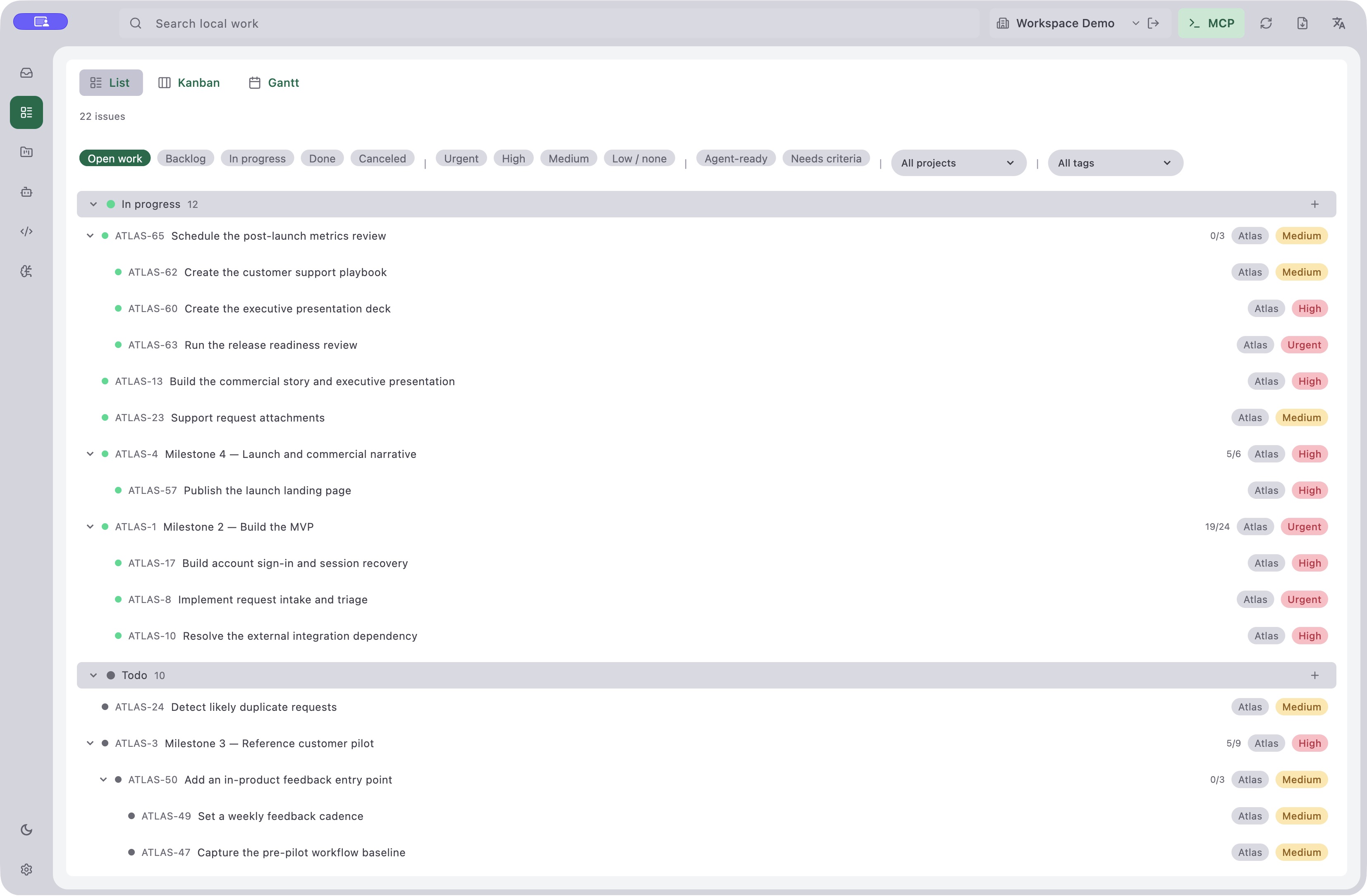This screenshot has height=896, width=1367.
Task: Toggle the Needs criteria filter chip
Action: click(x=826, y=158)
